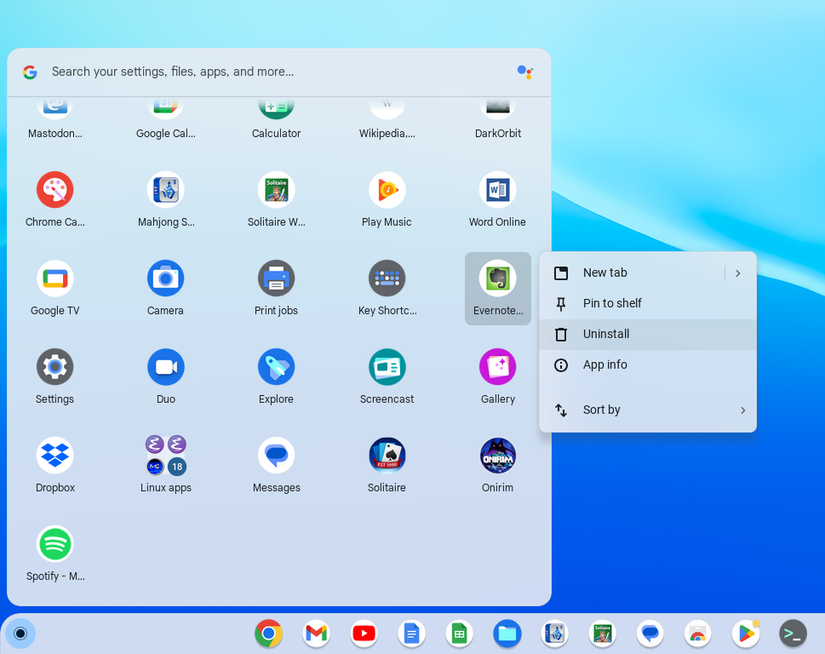The width and height of the screenshot is (825, 654).
Task: Open App info for Evernote
Action: pos(647,365)
